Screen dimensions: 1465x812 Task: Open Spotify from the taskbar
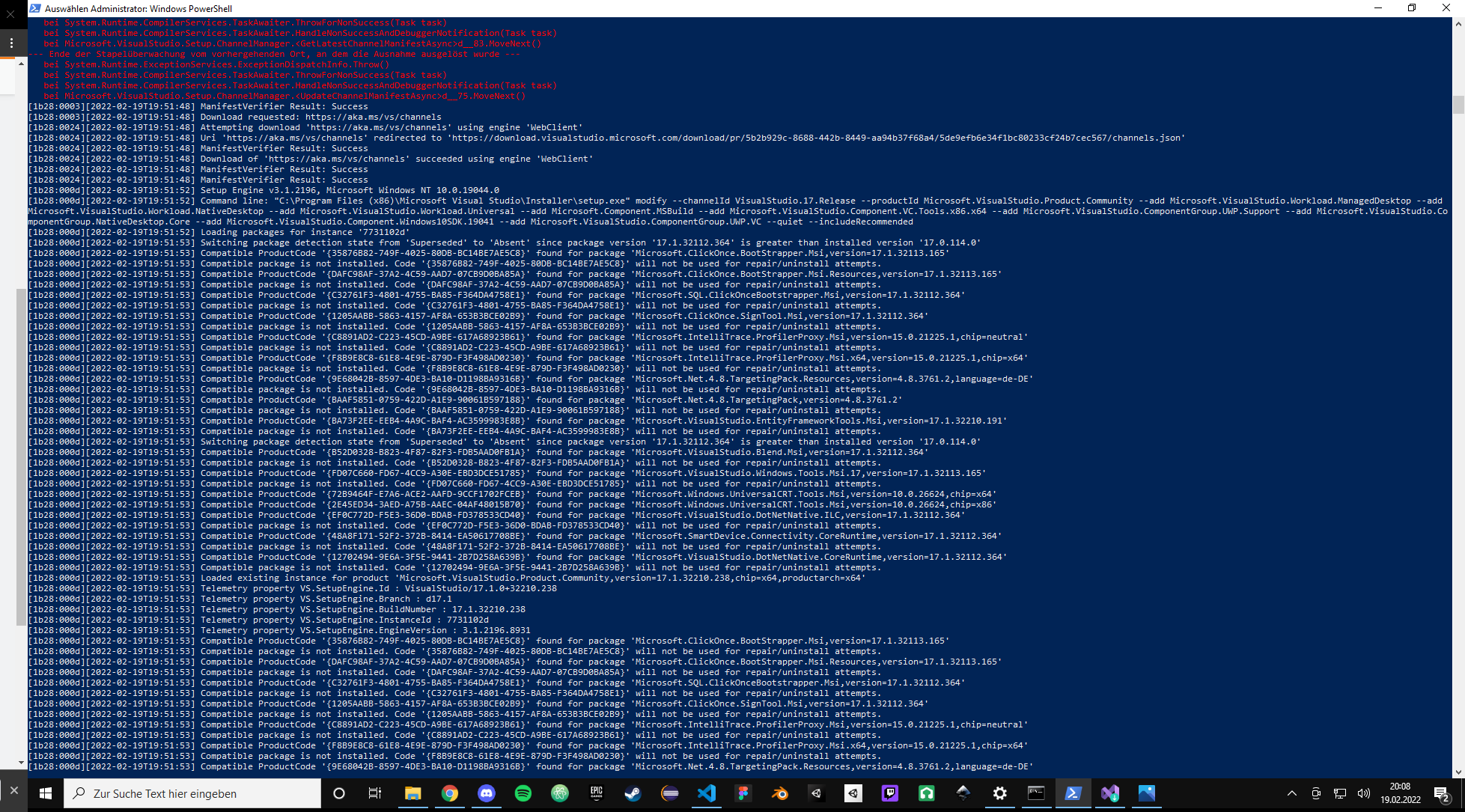[523, 793]
